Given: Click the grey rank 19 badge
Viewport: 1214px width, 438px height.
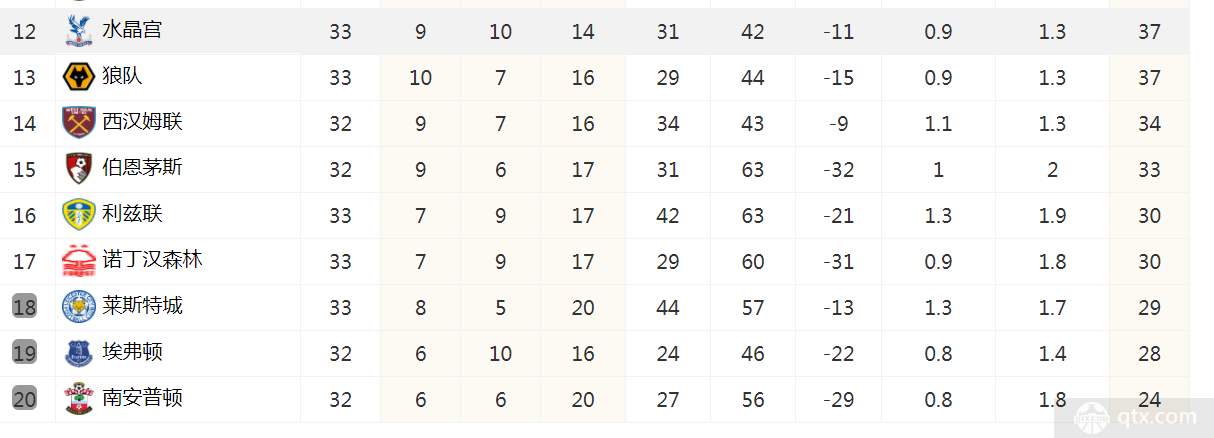Looking at the screenshot, I should point(25,353).
